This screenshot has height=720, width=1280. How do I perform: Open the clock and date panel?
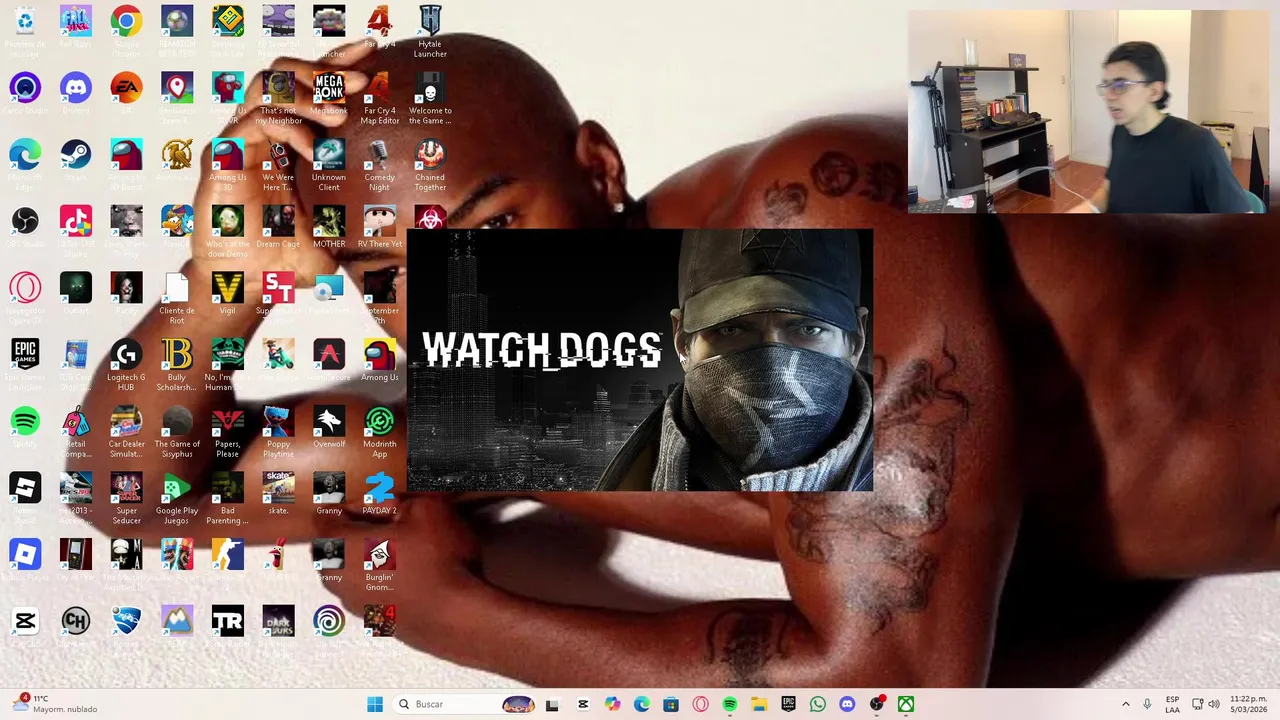[x=1248, y=704]
